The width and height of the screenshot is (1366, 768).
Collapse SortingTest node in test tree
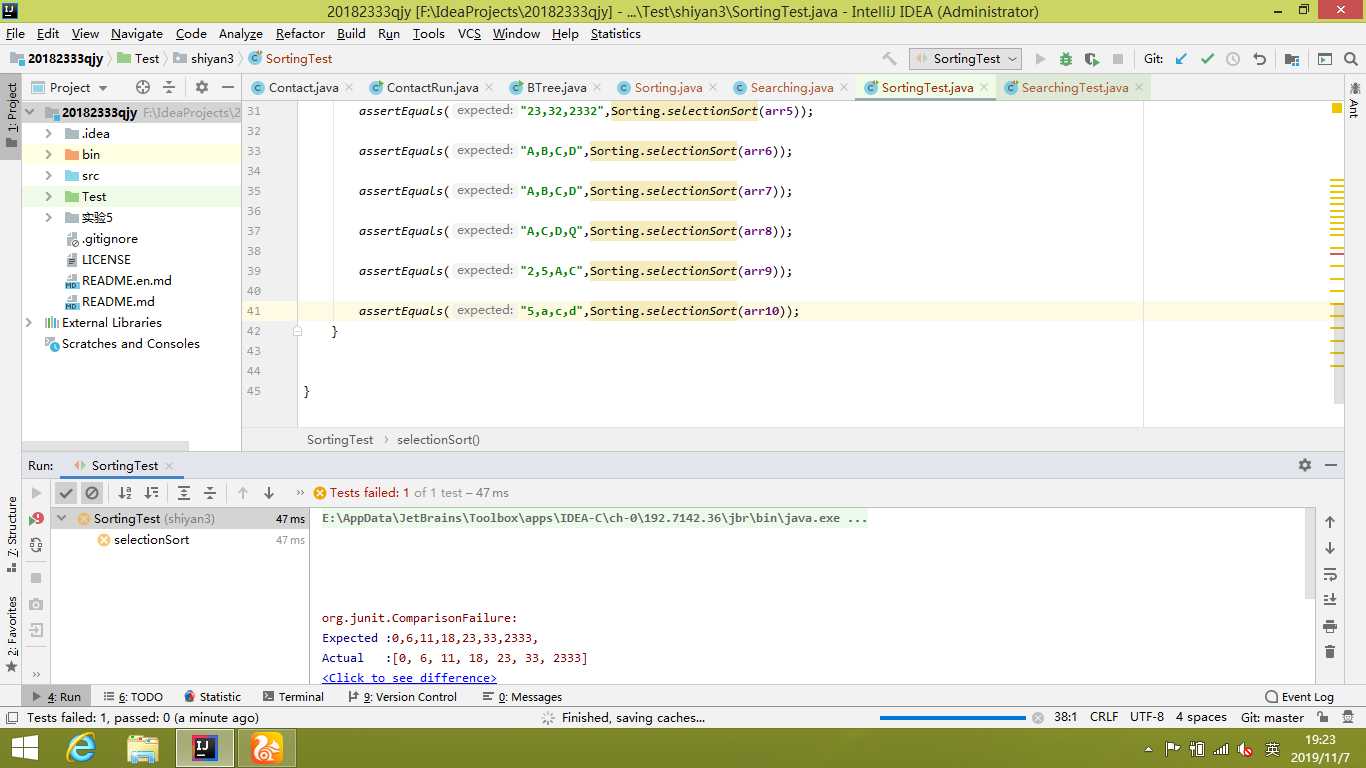point(62,518)
